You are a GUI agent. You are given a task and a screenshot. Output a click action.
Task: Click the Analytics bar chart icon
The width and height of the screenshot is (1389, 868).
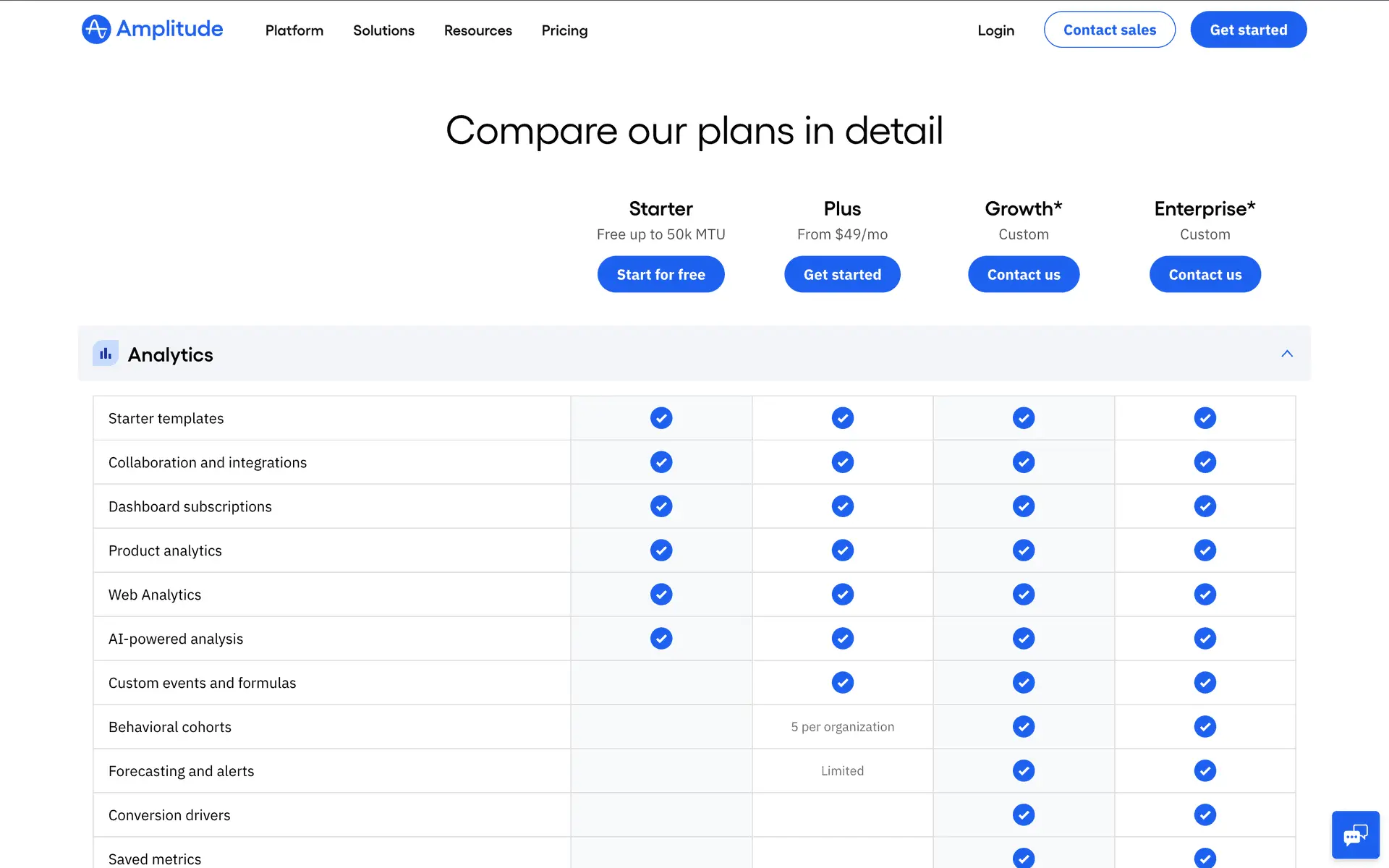point(106,354)
